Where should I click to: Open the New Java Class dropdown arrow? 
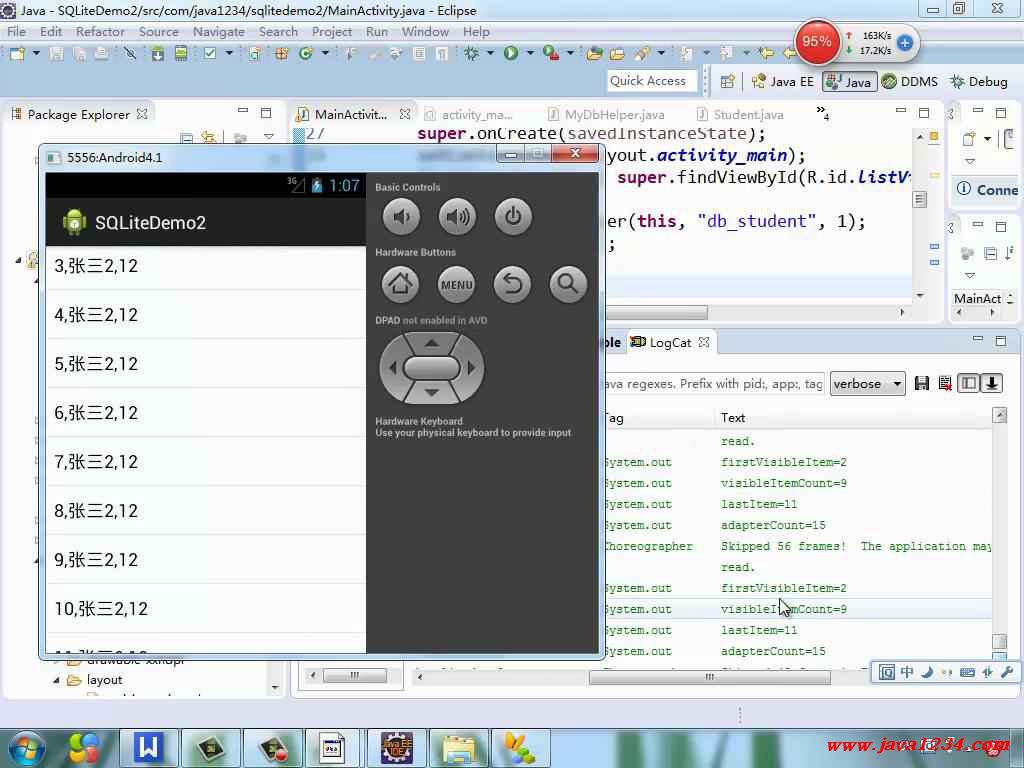325,54
